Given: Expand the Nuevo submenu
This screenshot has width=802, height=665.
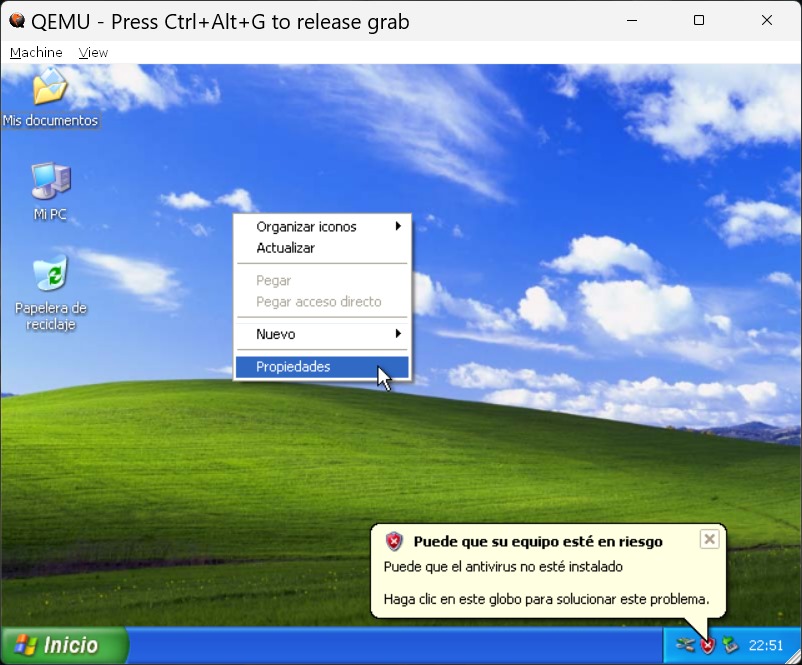Looking at the screenshot, I should point(322,334).
